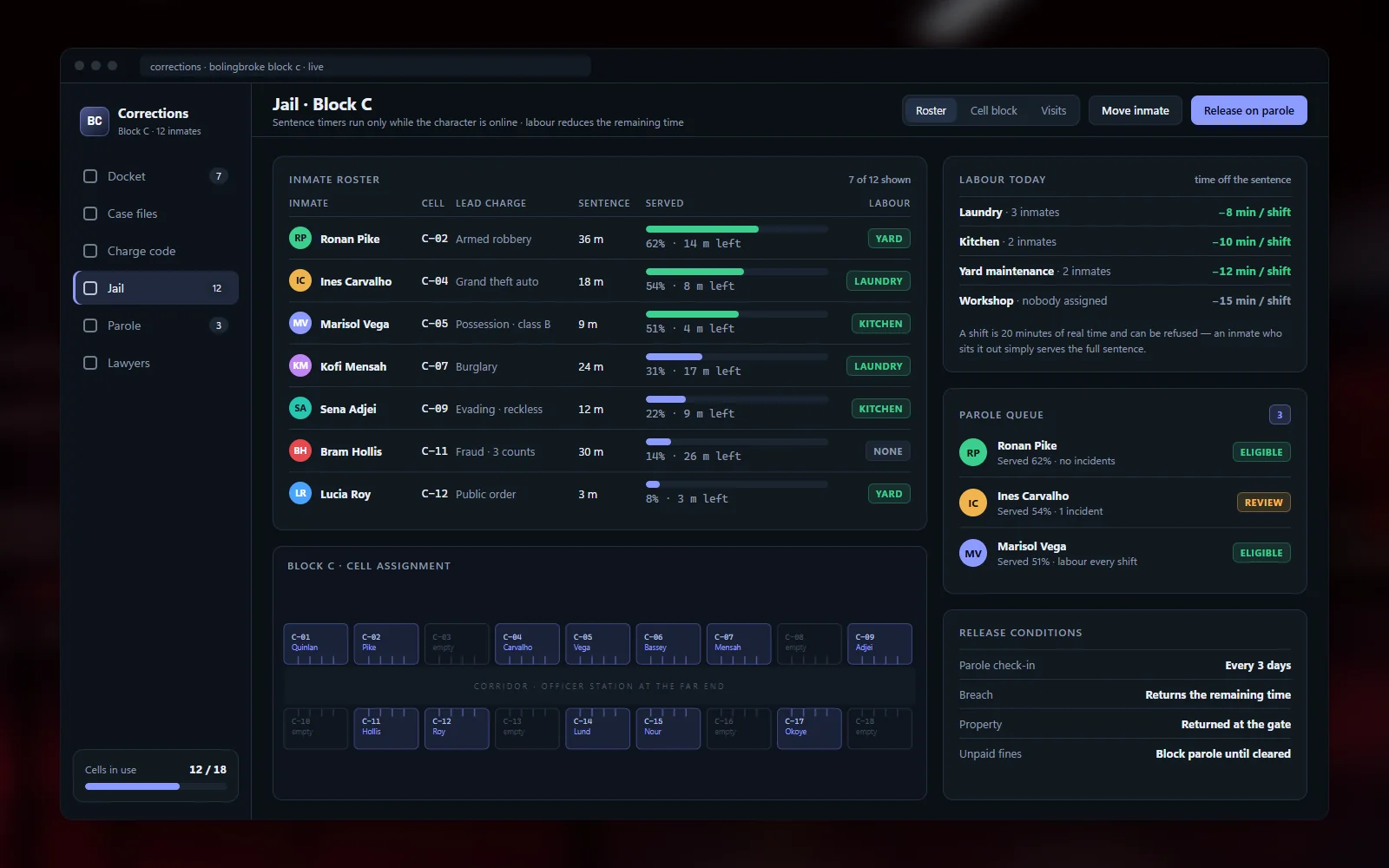The width and height of the screenshot is (1389, 868).
Task: Click Marisol Vega's ELIGIBLE parole badge
Action: tap(1261, 553)
